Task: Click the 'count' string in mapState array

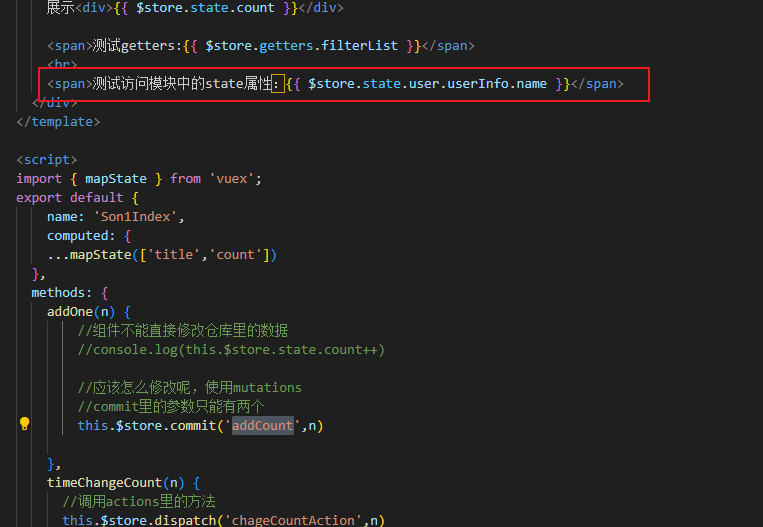Action: 236,254
